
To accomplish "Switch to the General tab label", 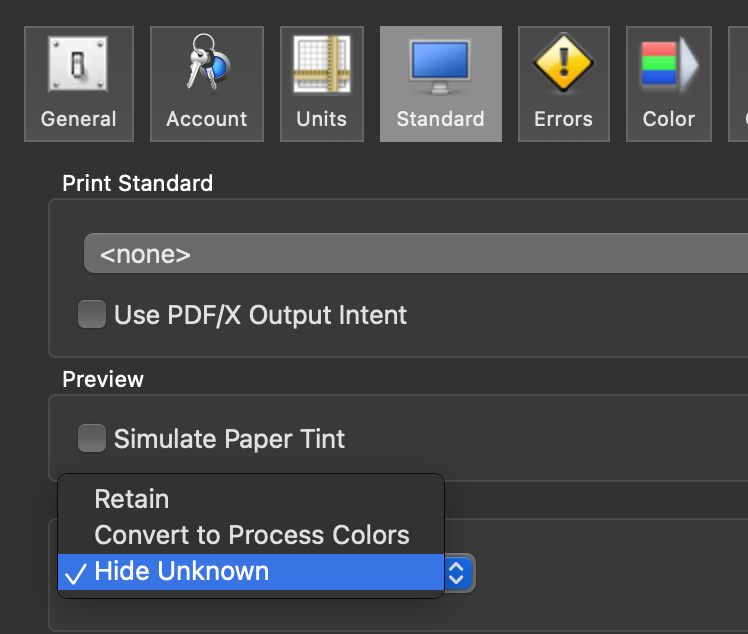I will (79, 119).
